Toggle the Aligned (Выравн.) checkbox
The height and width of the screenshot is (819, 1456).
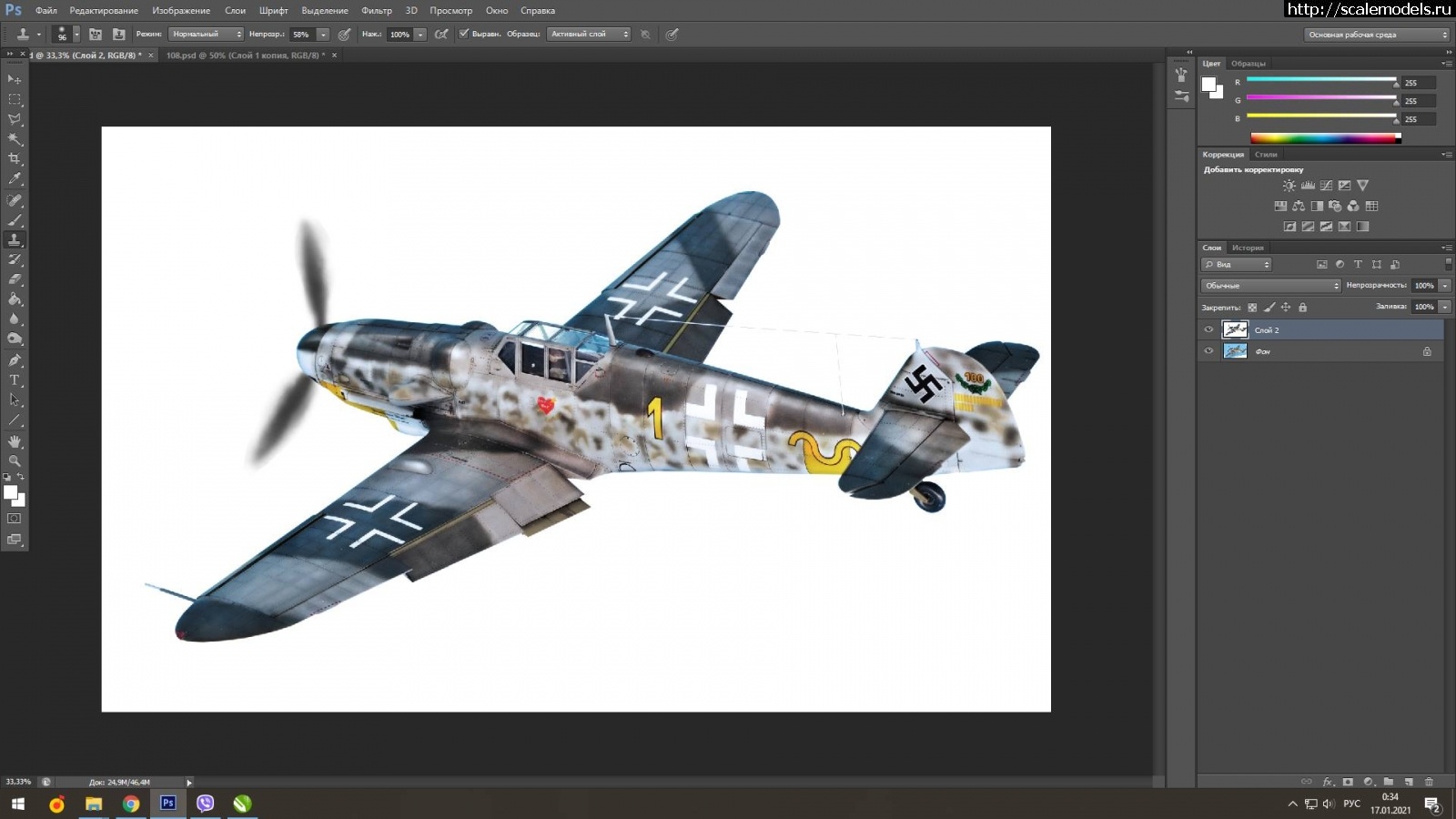point(463,34)
